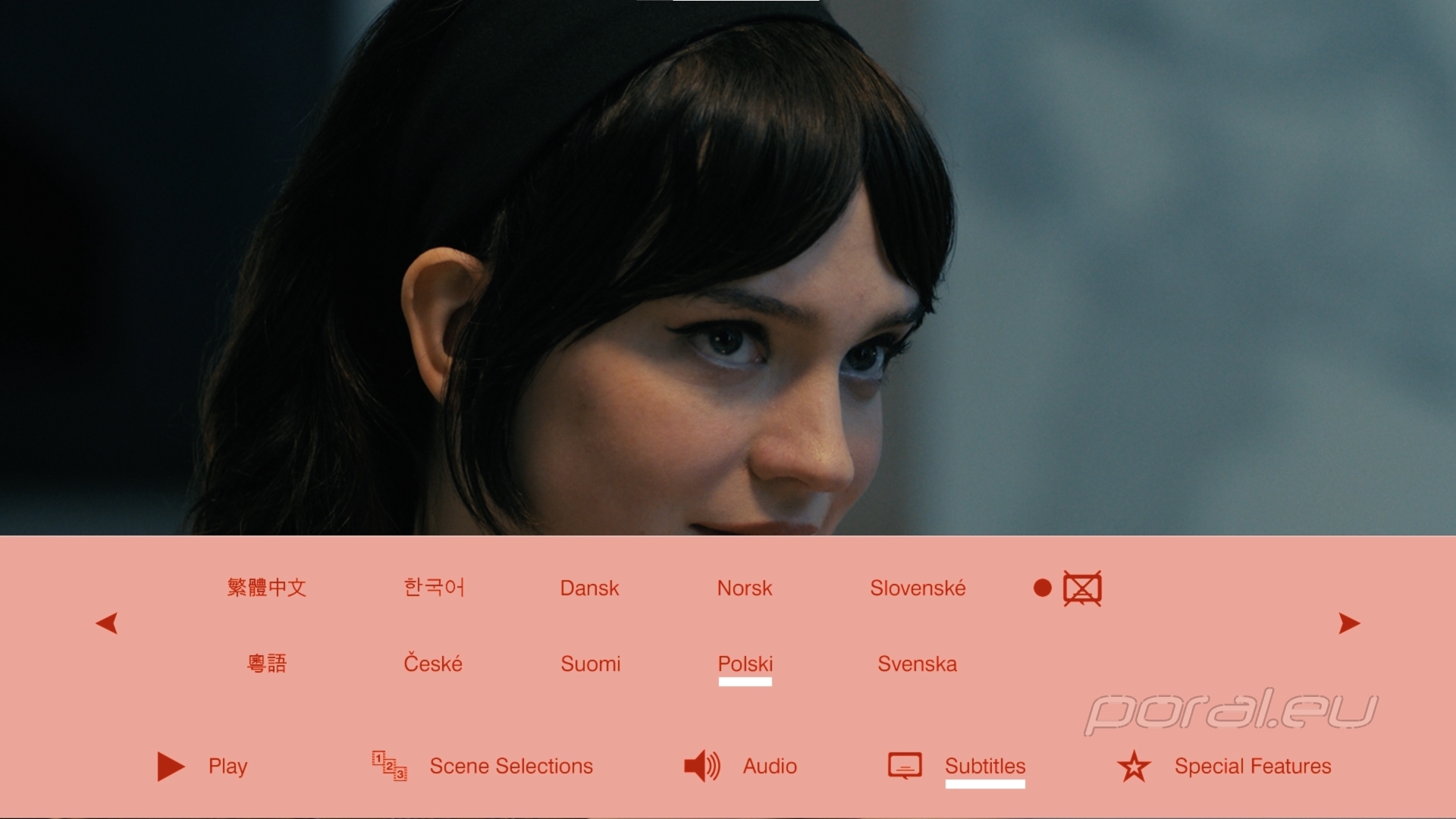The height and width of the screenshot is (819, 1456).
Task: Click the Play triangle icon
Action: 171,767
